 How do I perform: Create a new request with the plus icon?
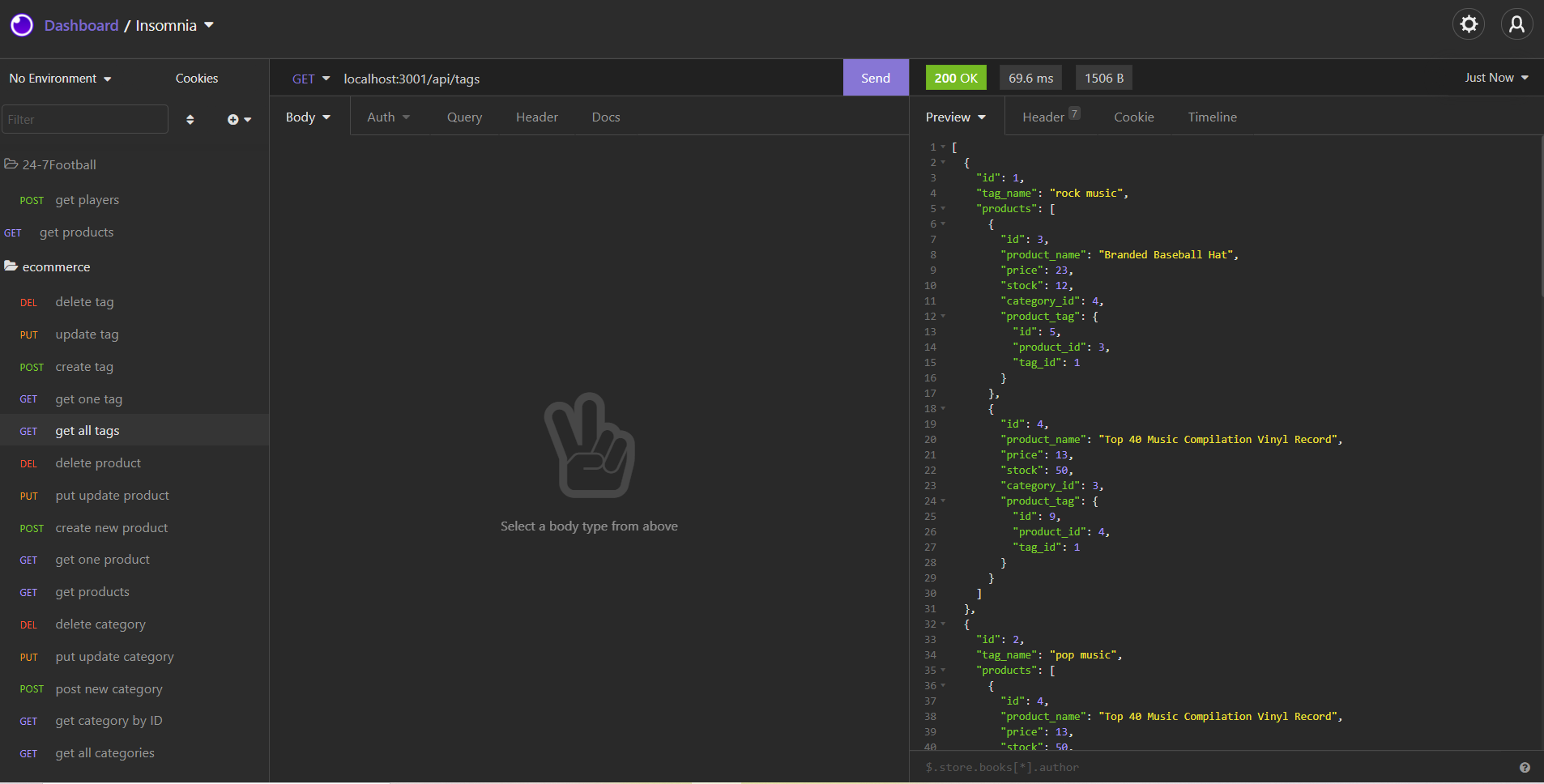click(x=235, y=119)
